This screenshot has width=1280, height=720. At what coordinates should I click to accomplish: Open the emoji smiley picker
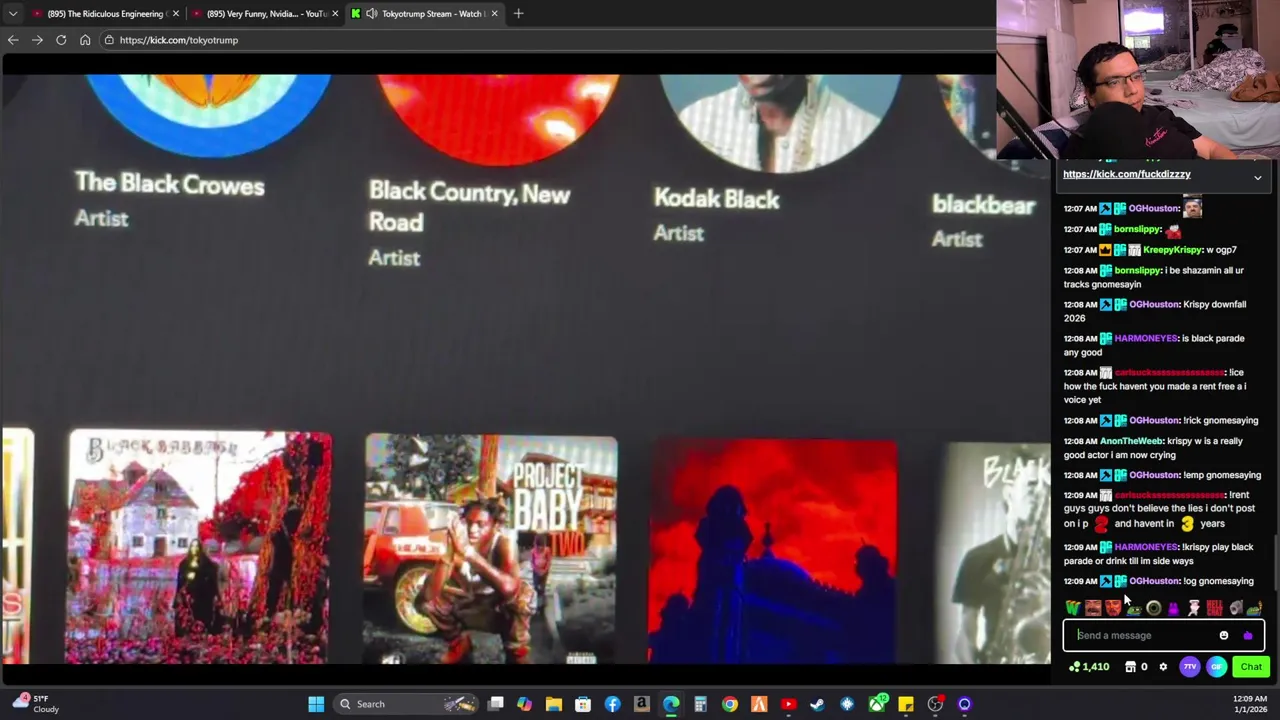click(x=1224, y=635)
